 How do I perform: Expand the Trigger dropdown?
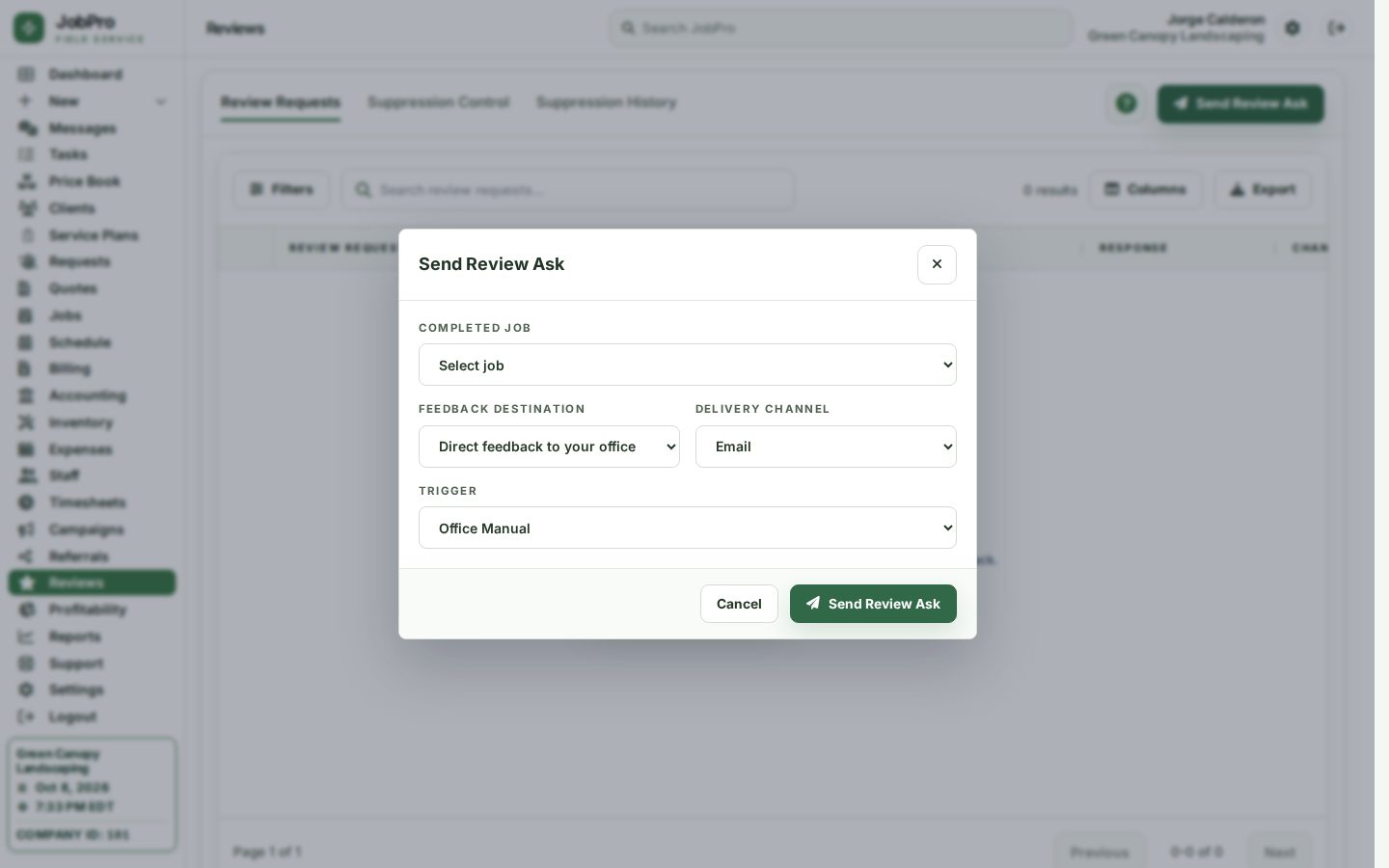point(688,528)
